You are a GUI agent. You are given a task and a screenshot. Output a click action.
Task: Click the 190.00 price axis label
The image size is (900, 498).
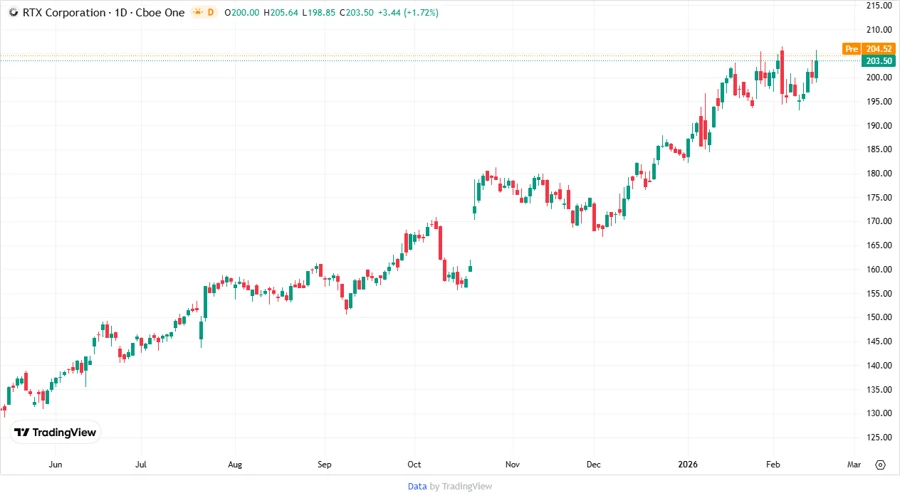(879, 126)
